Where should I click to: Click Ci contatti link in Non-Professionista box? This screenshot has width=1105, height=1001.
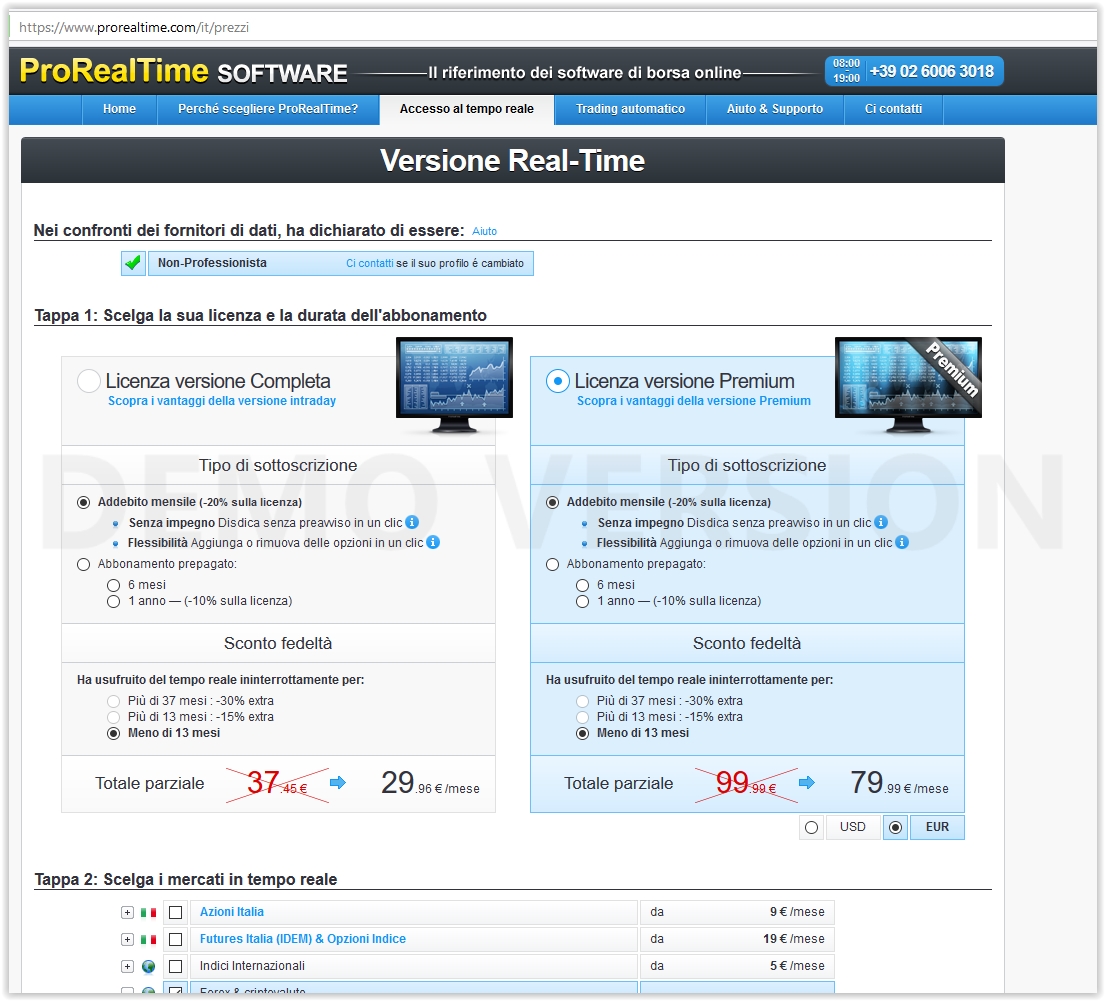369,264
